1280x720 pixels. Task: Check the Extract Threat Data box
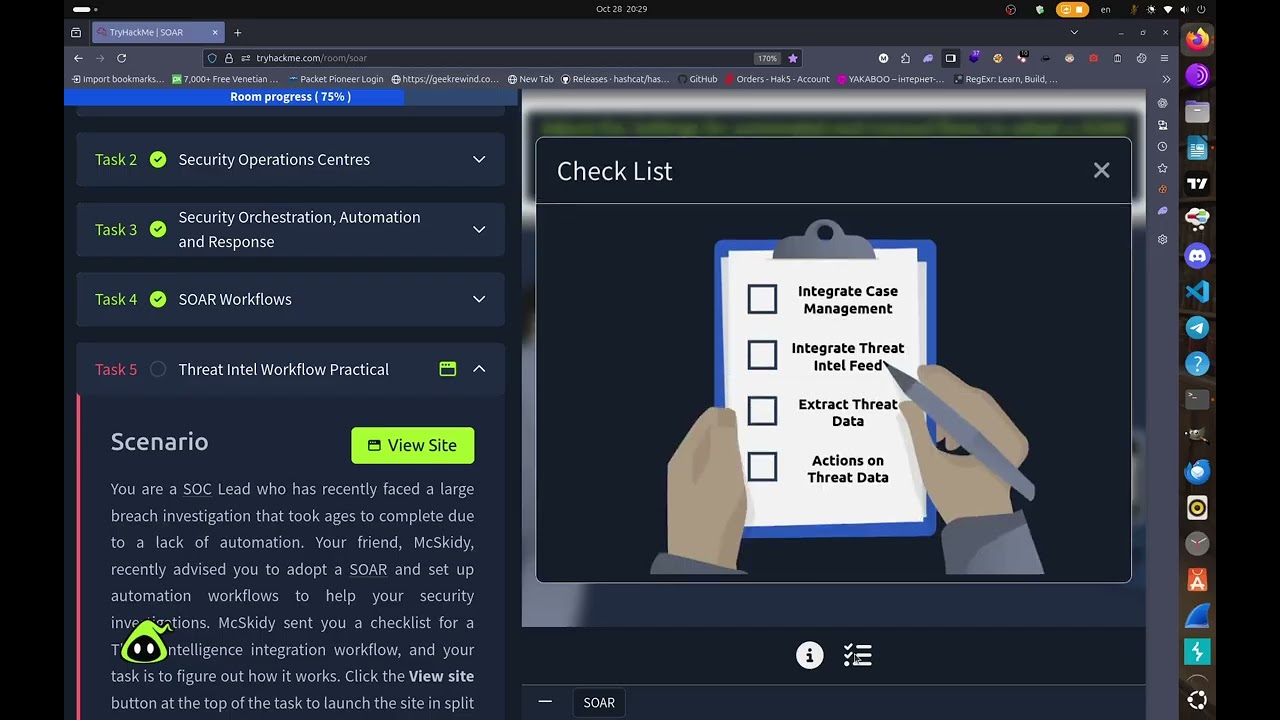(x=762, y=411)
